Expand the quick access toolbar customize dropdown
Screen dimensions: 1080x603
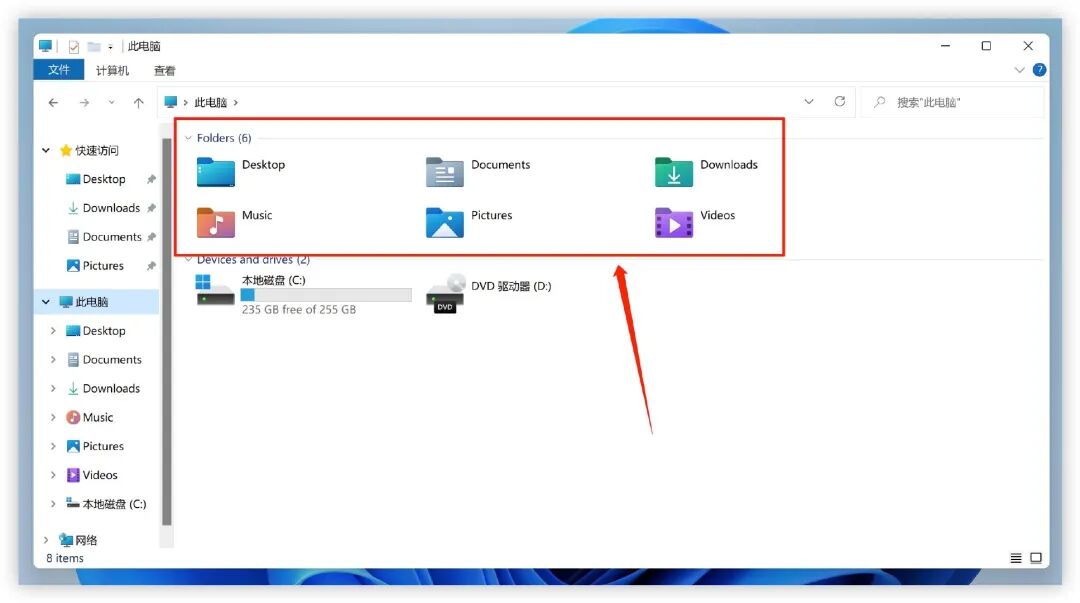110,46
